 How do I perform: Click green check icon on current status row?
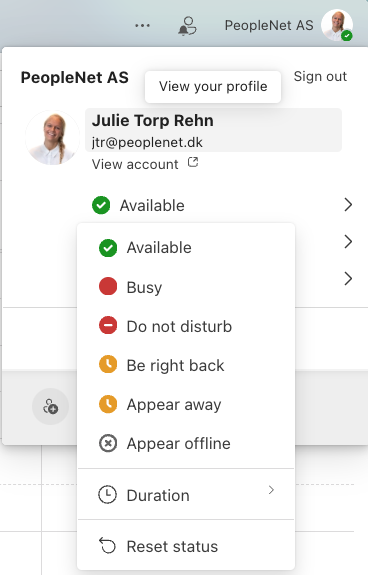click(x=101, y=205)
